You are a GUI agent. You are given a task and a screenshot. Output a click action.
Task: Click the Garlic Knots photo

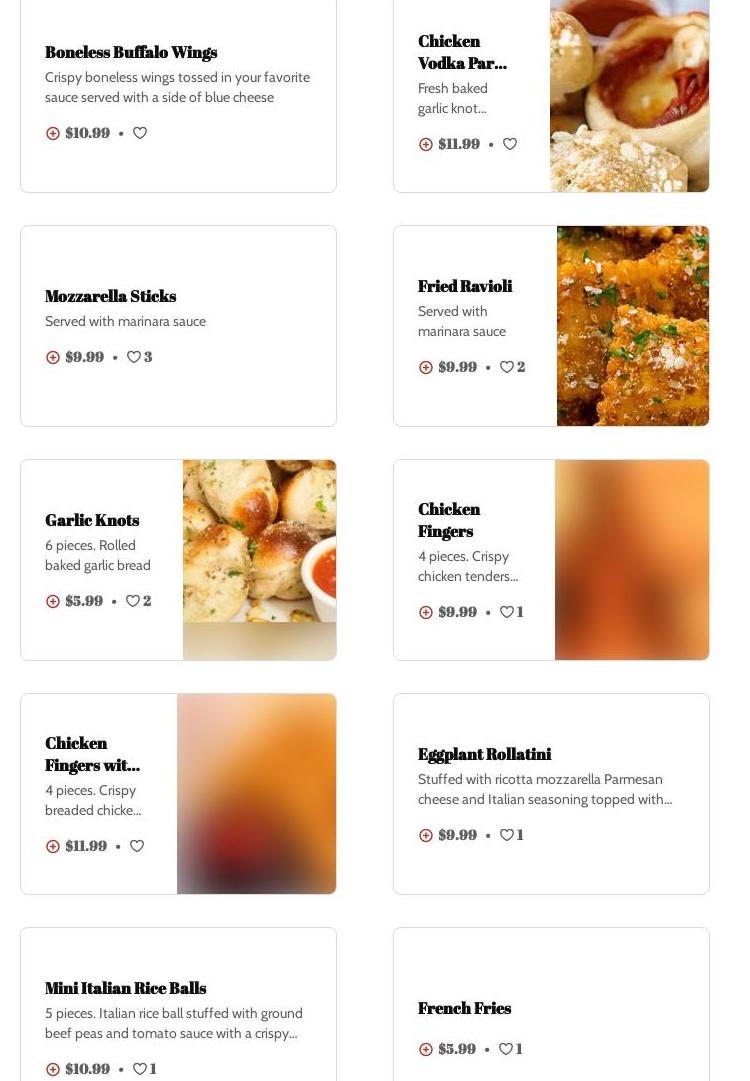pos(260,560)
